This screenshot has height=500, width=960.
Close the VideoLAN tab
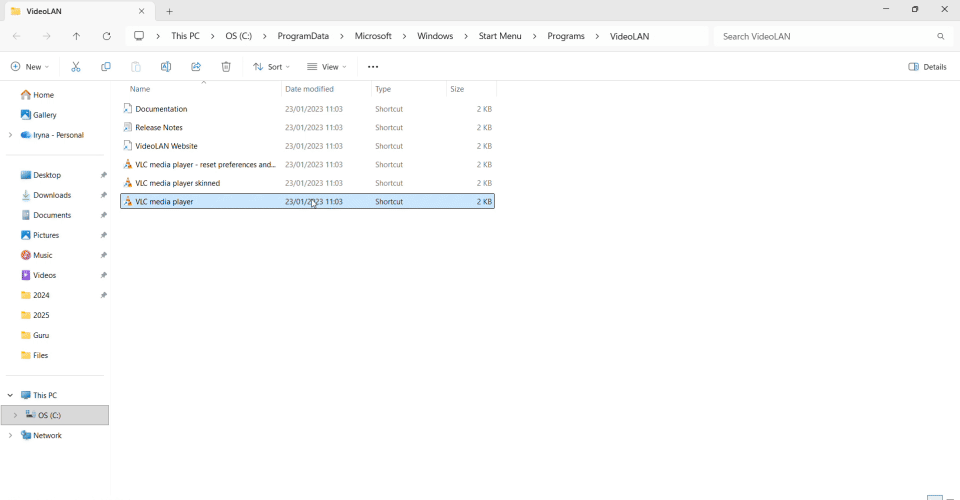141,11
